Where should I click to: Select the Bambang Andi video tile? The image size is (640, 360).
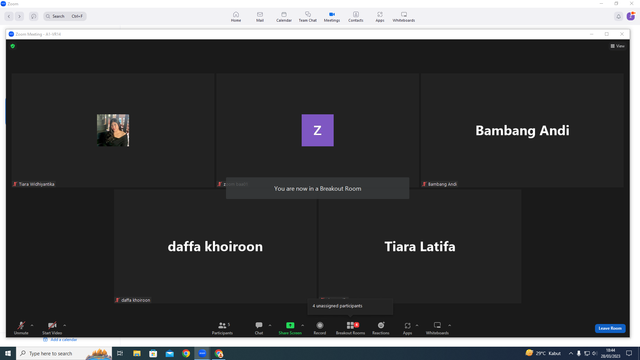[x=522, y=131]
